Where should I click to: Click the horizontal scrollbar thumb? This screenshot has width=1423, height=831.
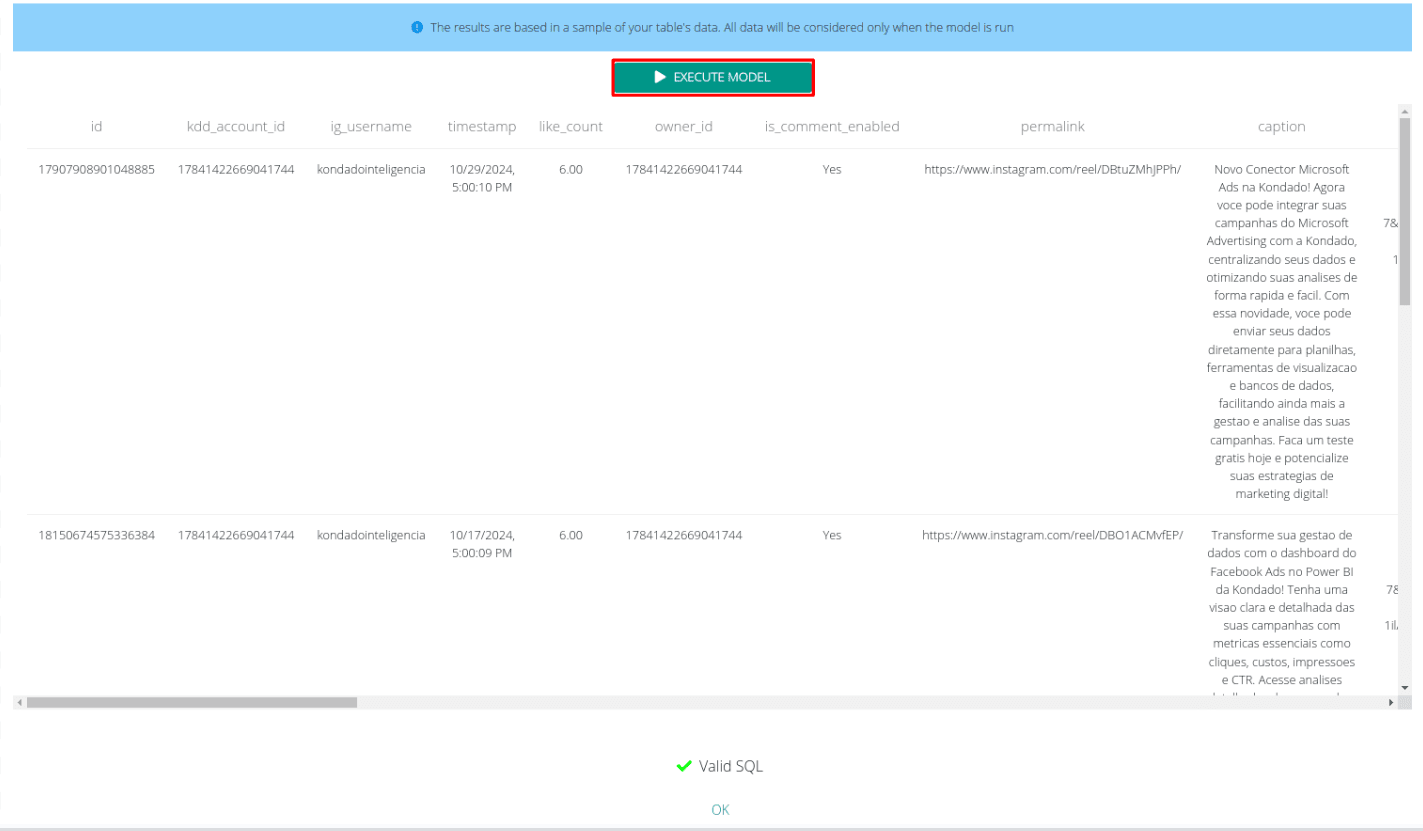191,703
